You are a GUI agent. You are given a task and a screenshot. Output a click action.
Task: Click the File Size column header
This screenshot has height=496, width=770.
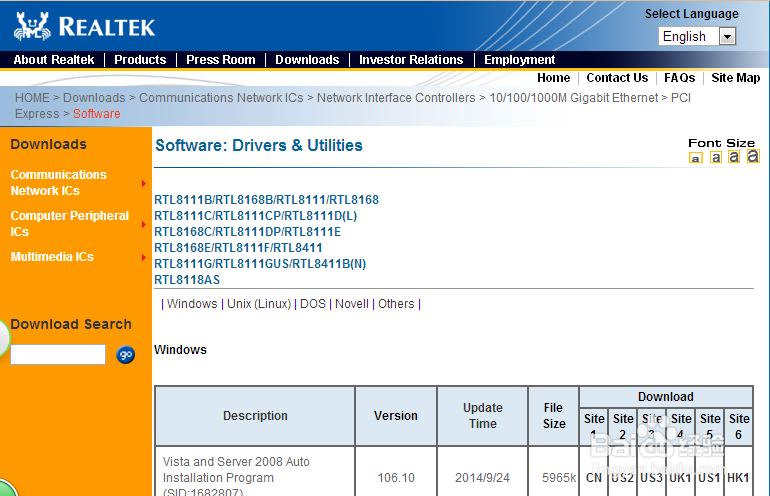pos(554,416)
